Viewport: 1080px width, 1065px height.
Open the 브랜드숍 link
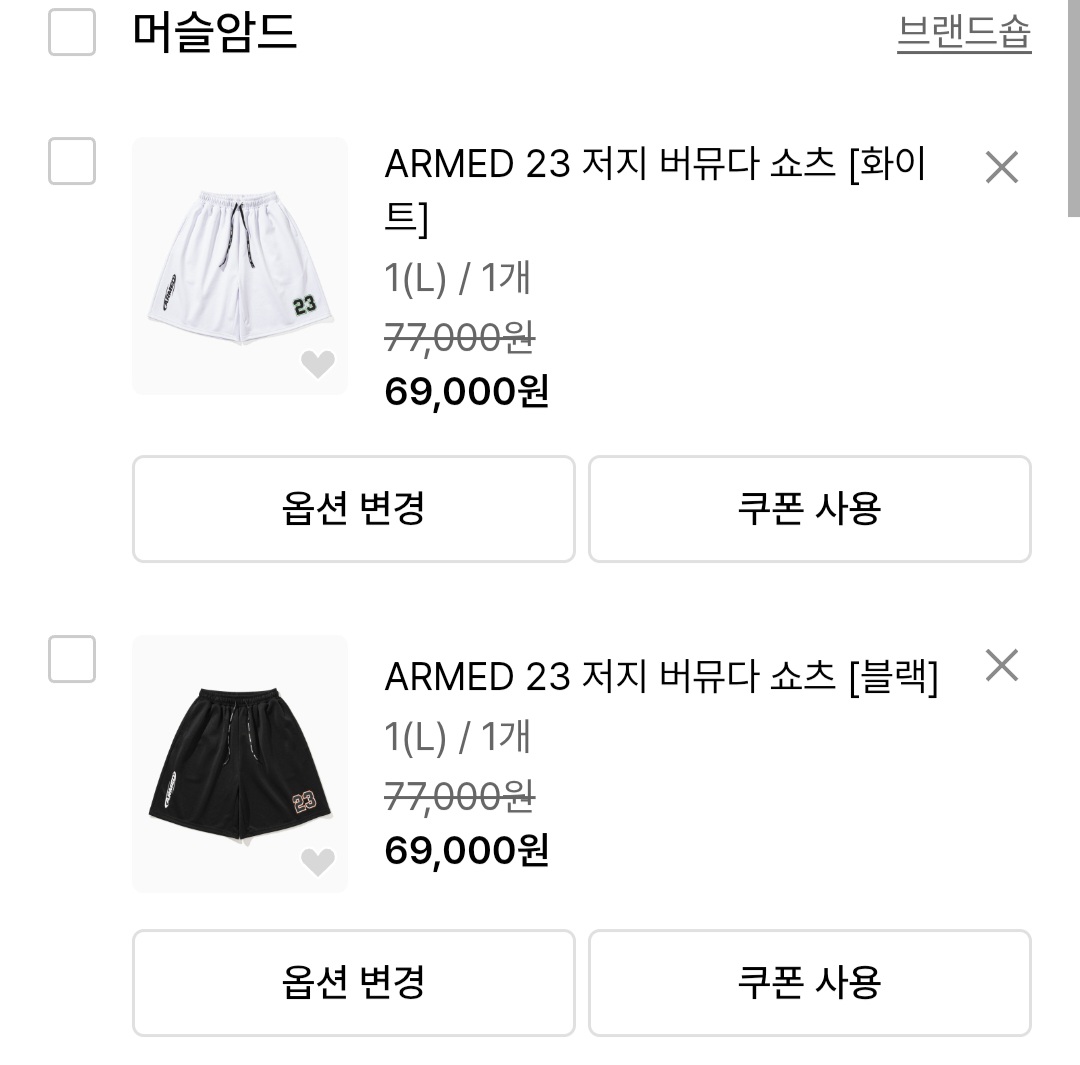click(964, 32)
